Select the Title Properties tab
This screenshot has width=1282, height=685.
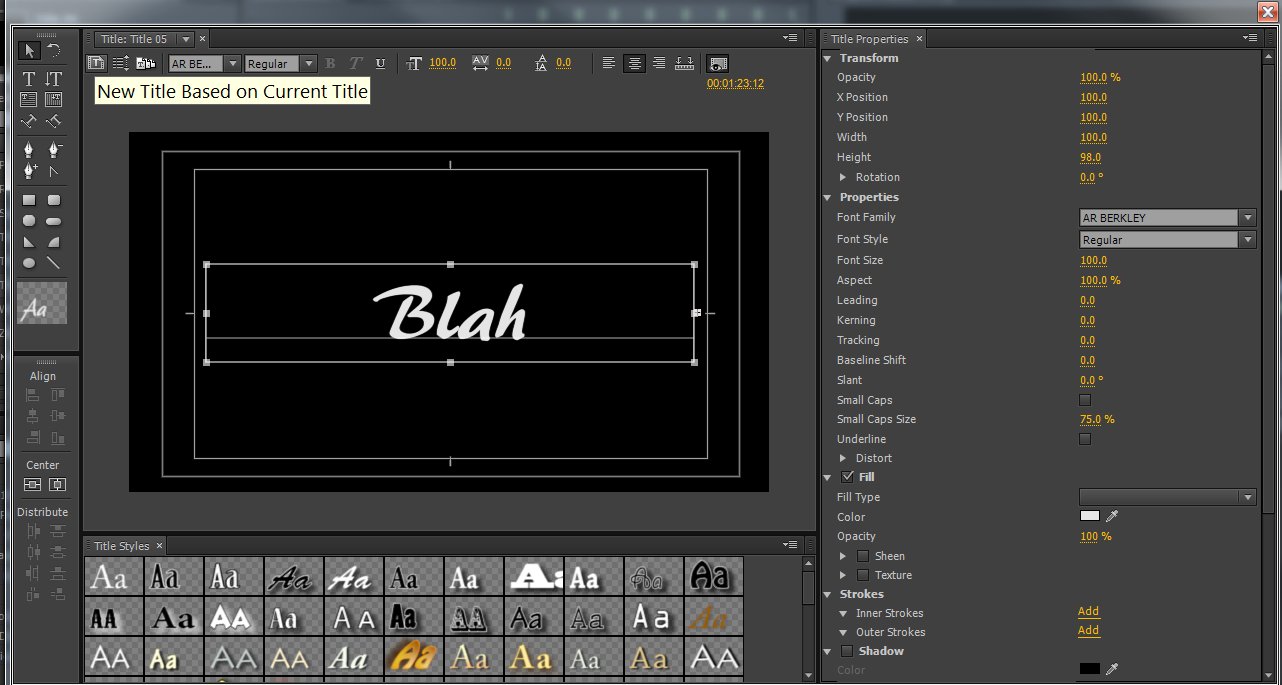pyautogui.click(x=869, y=39)
